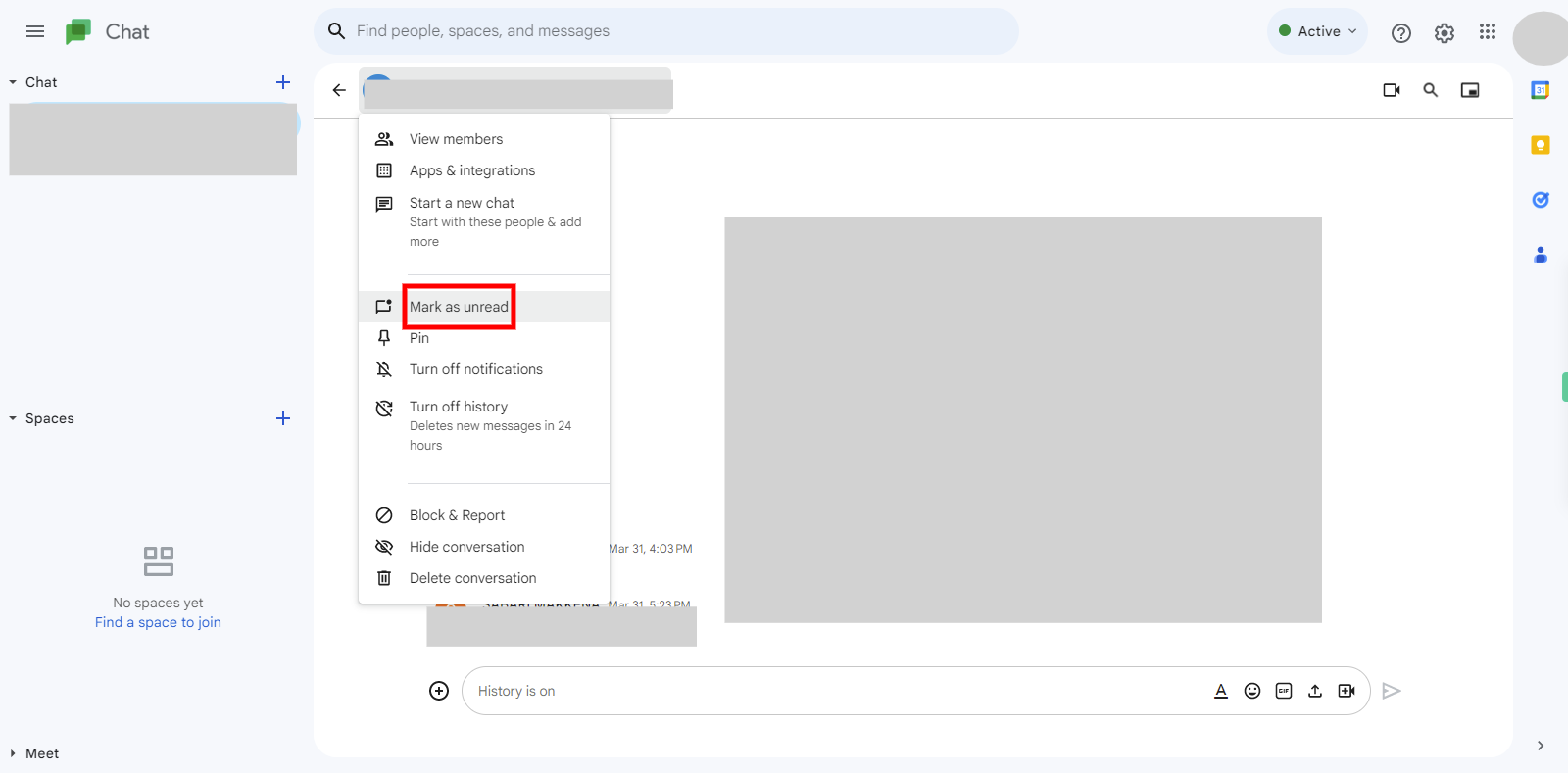
Task: Choose Delete conversation
Action: click(484, 578)
